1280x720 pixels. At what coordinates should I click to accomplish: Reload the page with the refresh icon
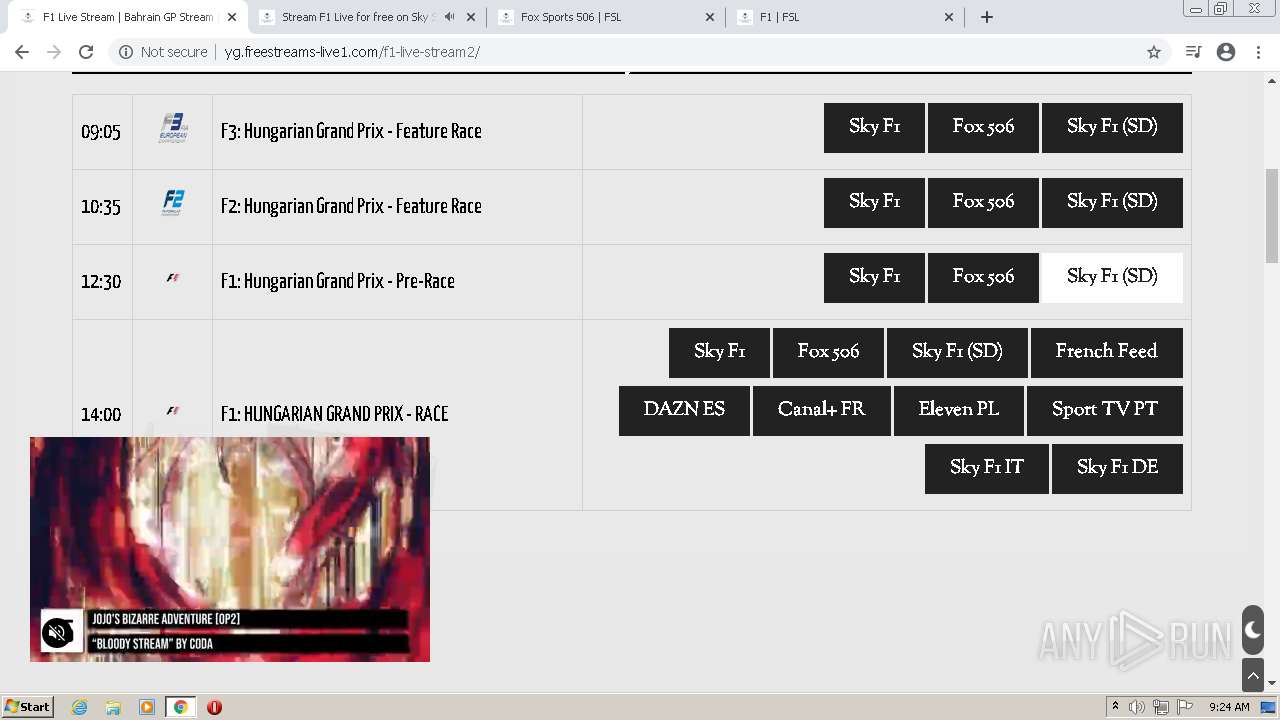click(86, 52)
